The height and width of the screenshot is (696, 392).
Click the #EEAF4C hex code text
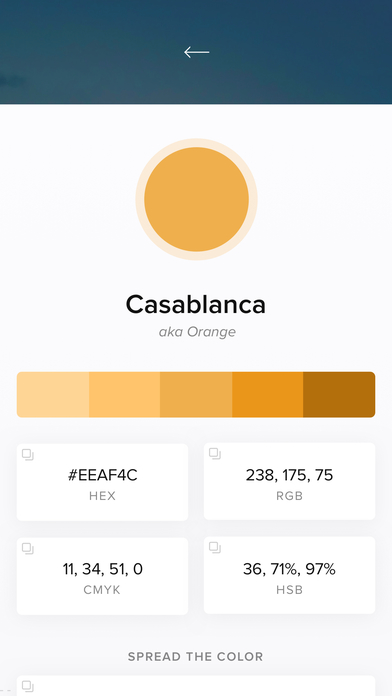(x=103, y=475)
